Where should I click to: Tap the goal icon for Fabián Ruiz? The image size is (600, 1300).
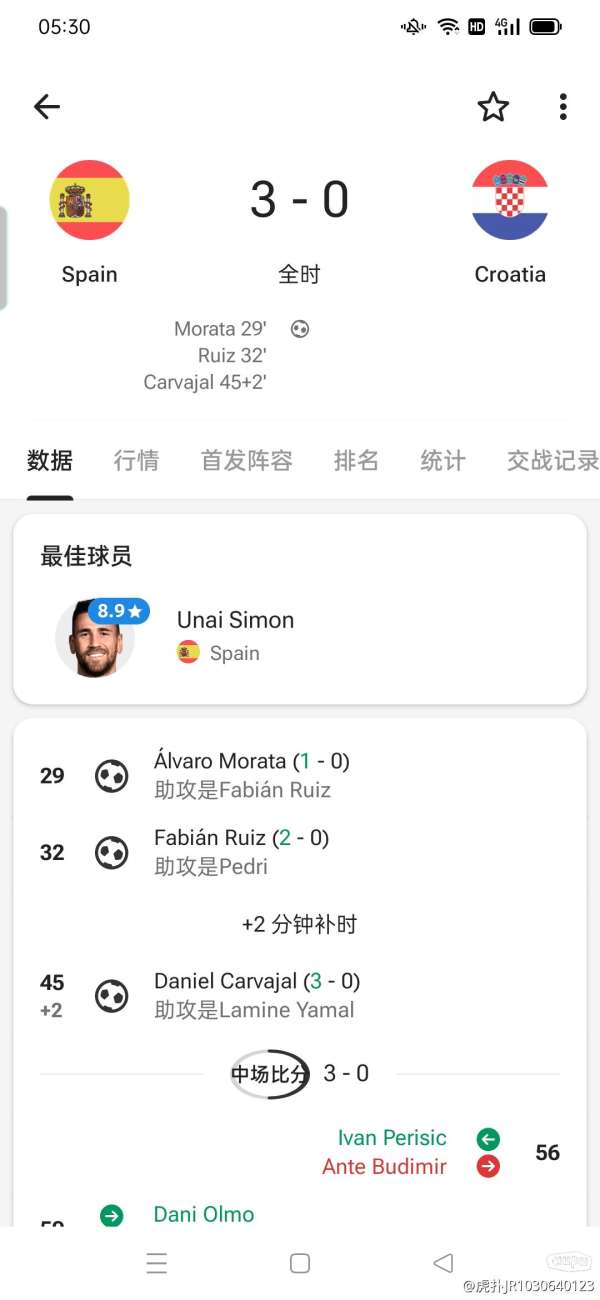click(x=111, y=852)
